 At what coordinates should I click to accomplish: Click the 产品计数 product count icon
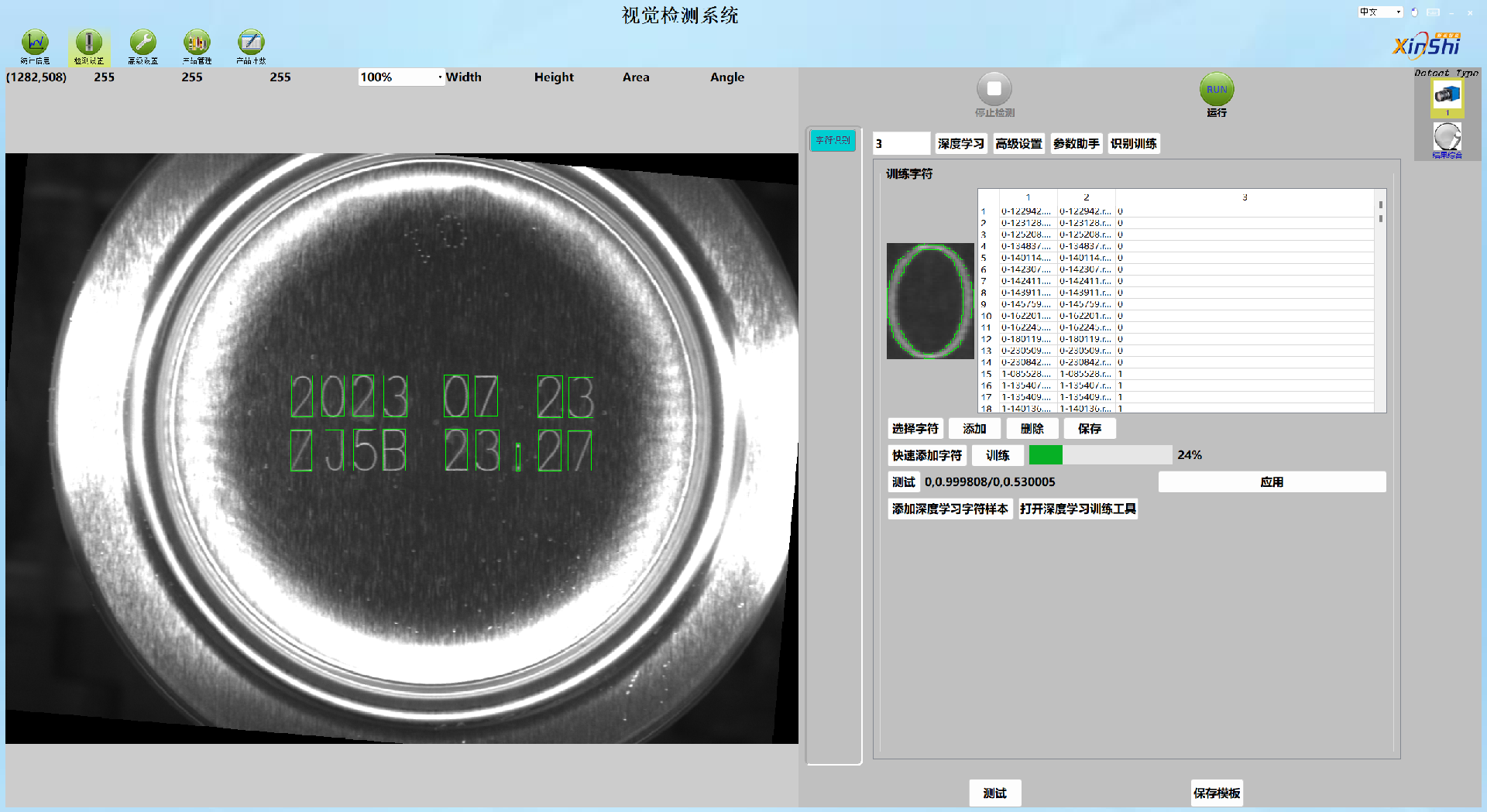click(251, 45)
